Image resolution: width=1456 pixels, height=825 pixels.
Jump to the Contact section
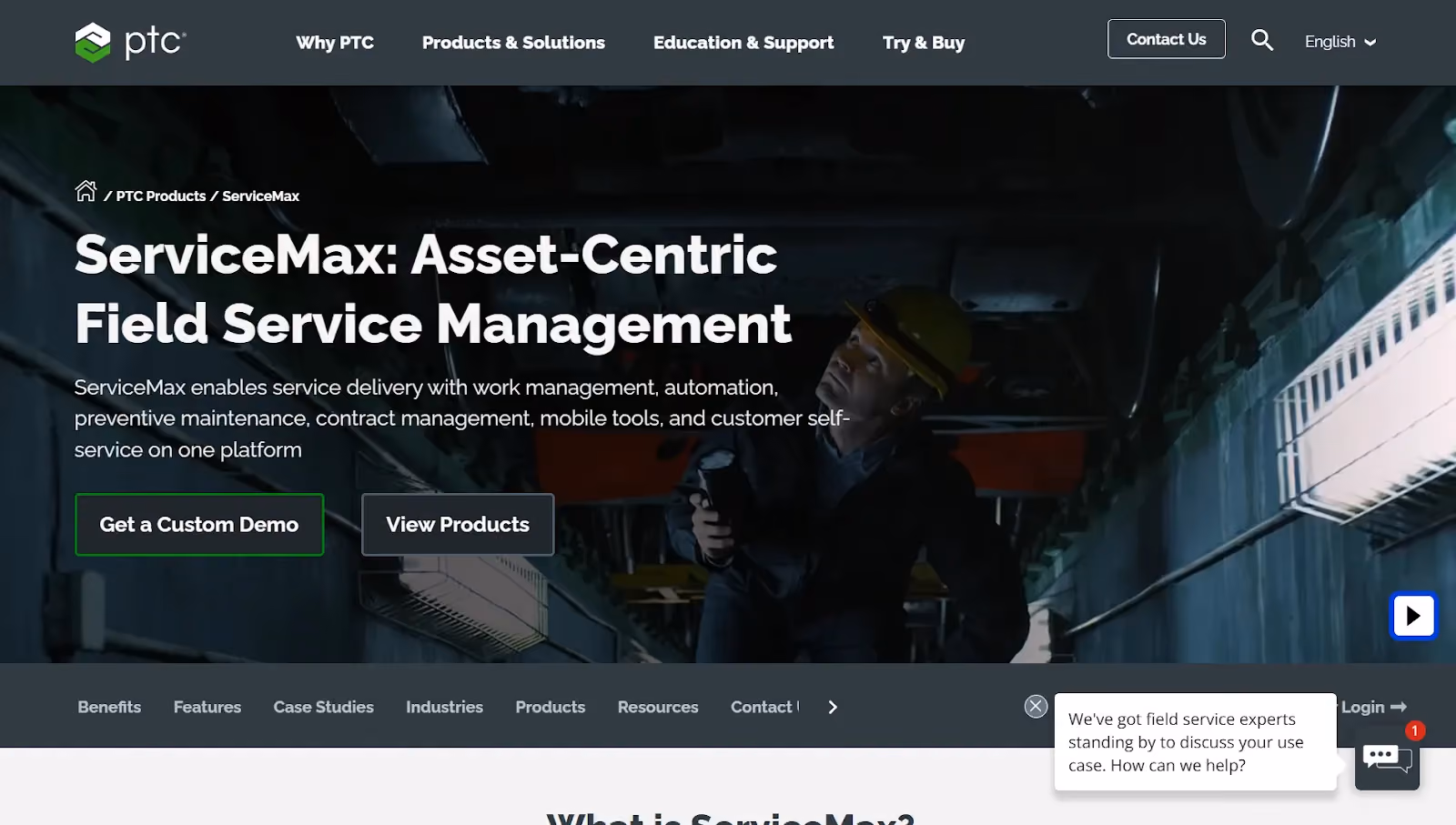click(x=764, y=707)
